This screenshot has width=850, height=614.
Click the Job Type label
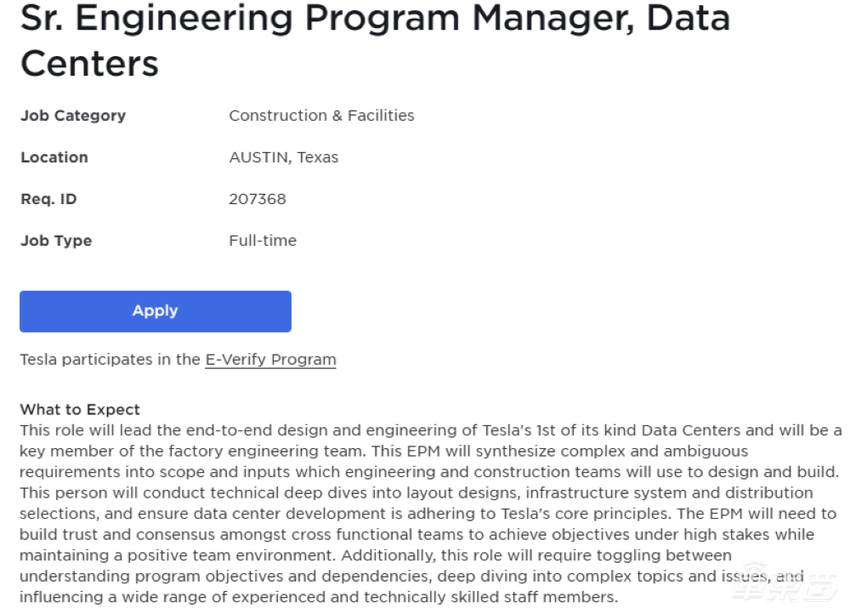click(56, 241)
